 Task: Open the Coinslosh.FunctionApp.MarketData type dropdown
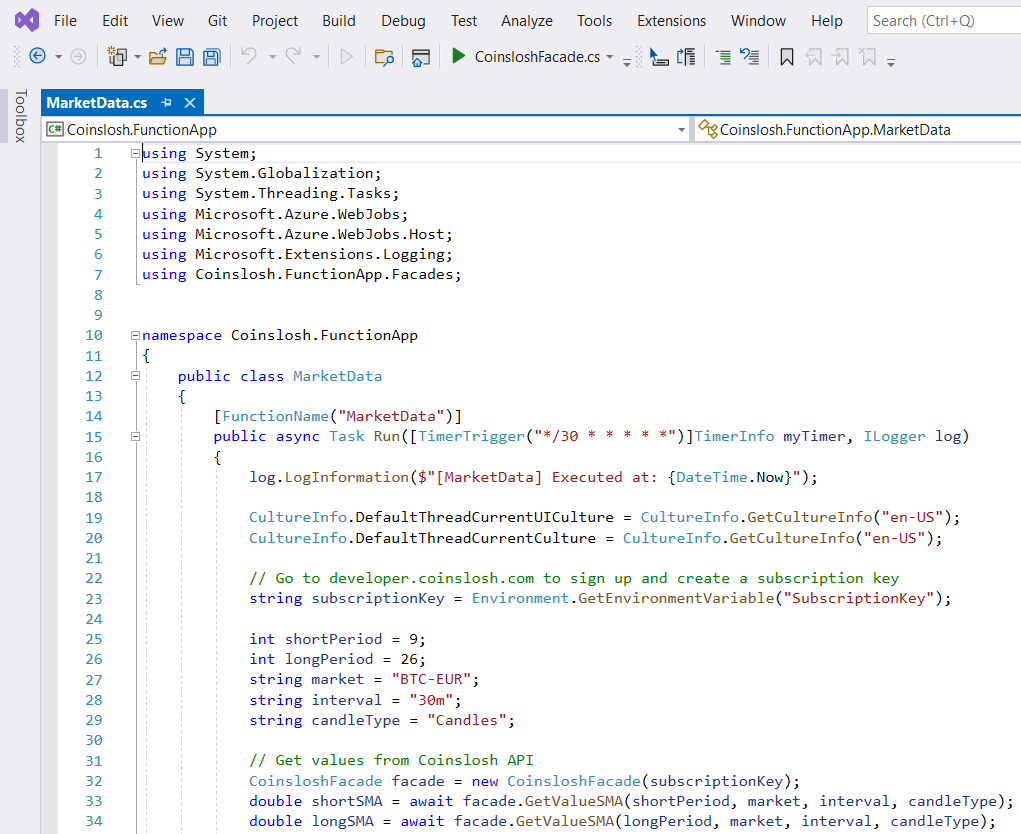click(858, 130)
